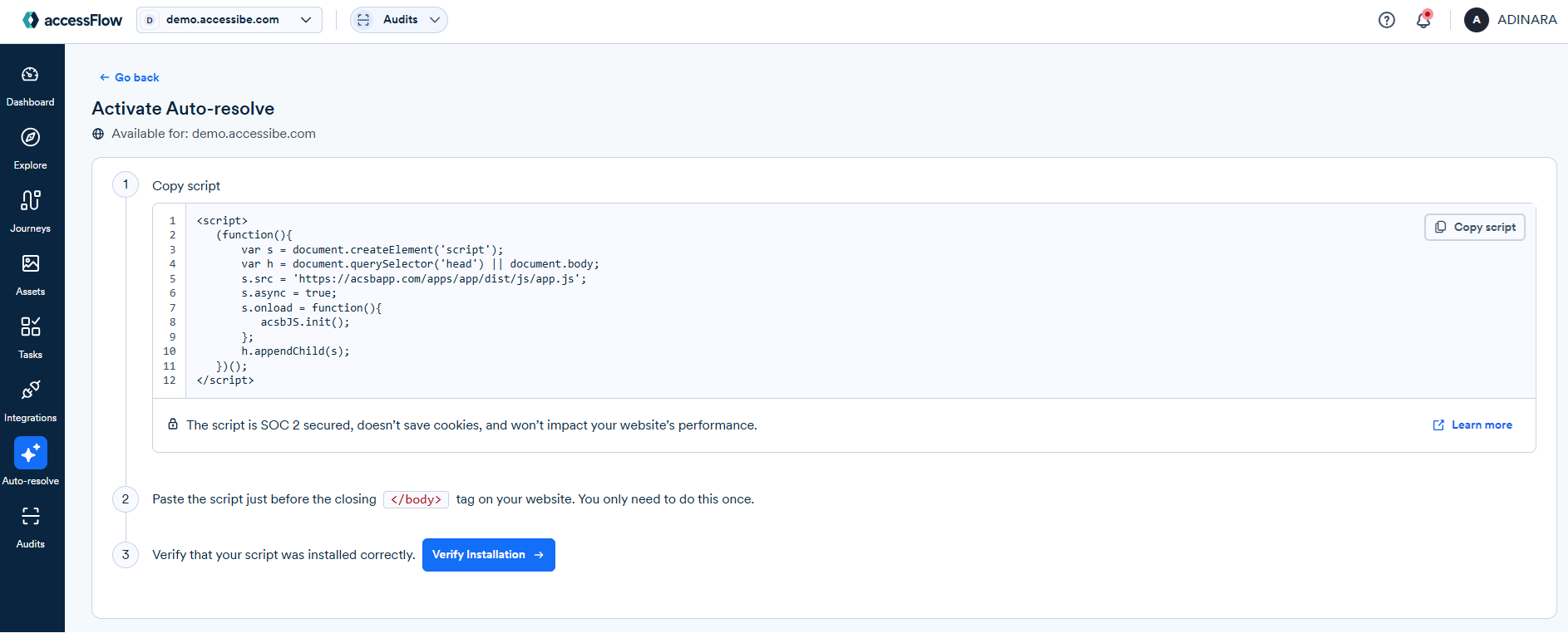
Task: Click the step 2 number circle
Action: coord(126,499)
